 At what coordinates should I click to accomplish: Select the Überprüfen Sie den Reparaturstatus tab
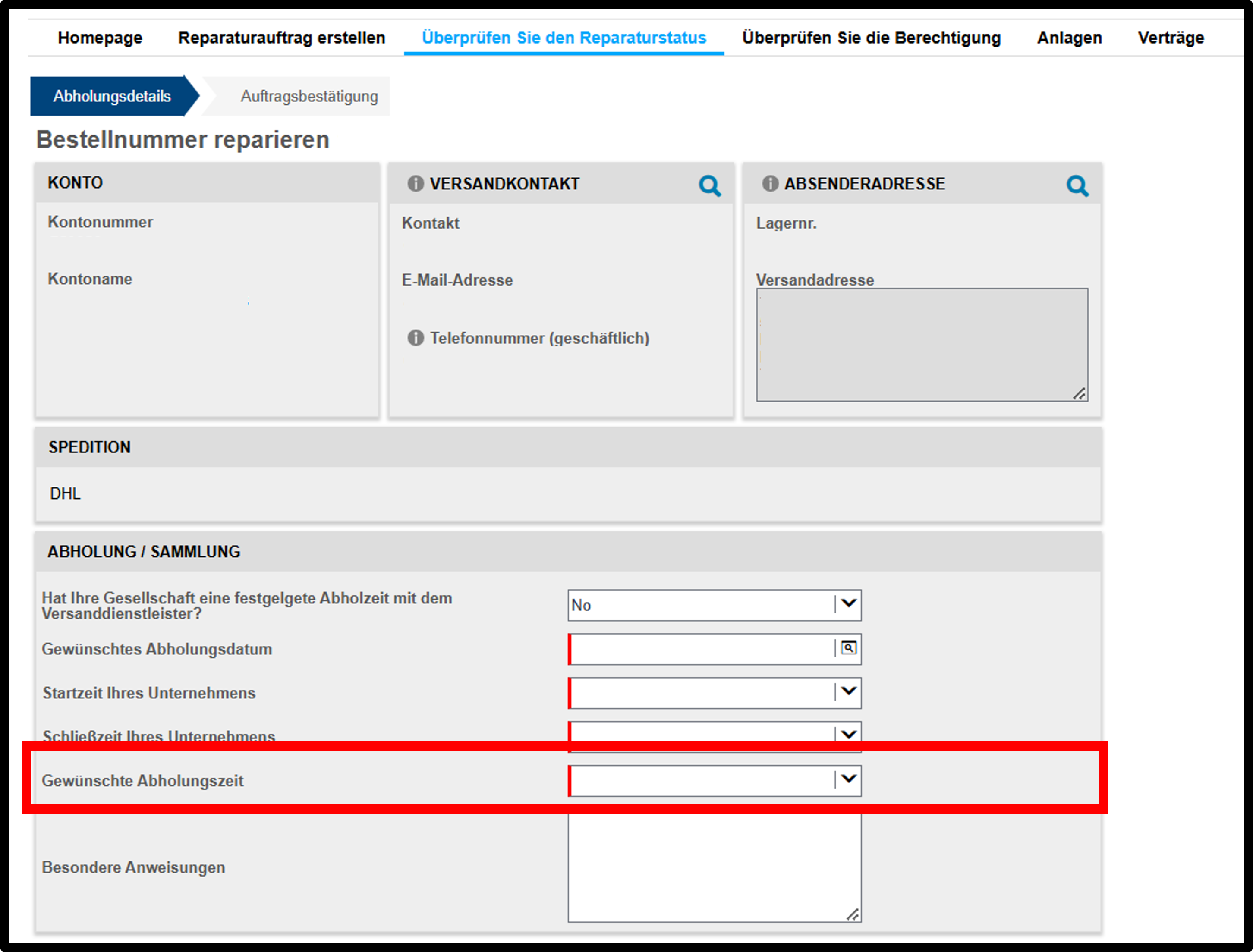click(564, 38)
